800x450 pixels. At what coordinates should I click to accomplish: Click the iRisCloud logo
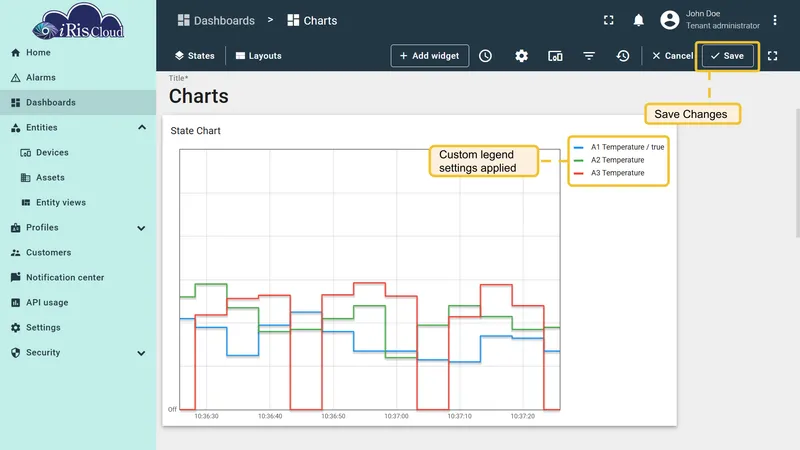78,22
